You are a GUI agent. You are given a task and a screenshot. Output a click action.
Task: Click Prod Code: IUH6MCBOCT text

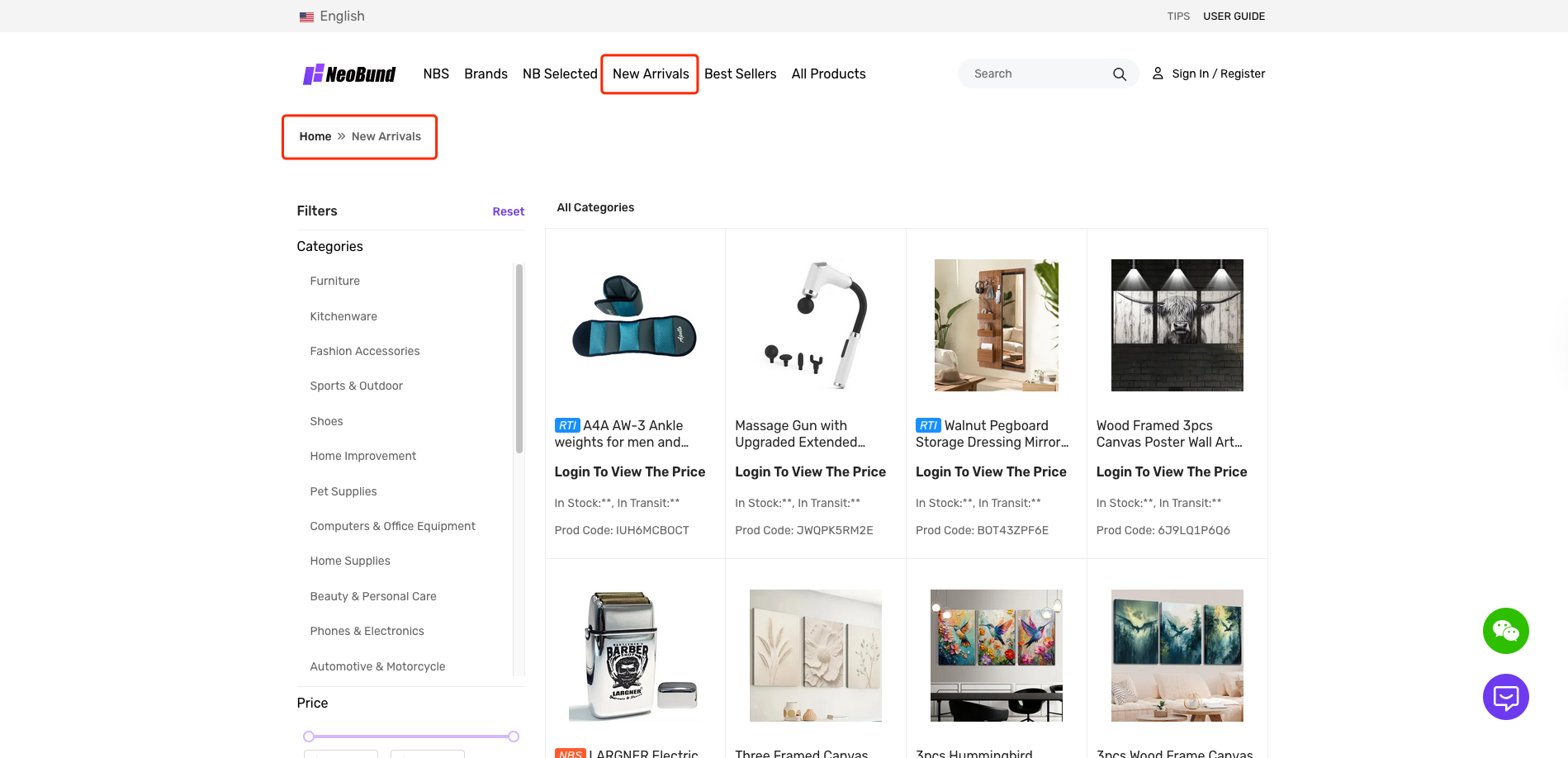[622, 530]
